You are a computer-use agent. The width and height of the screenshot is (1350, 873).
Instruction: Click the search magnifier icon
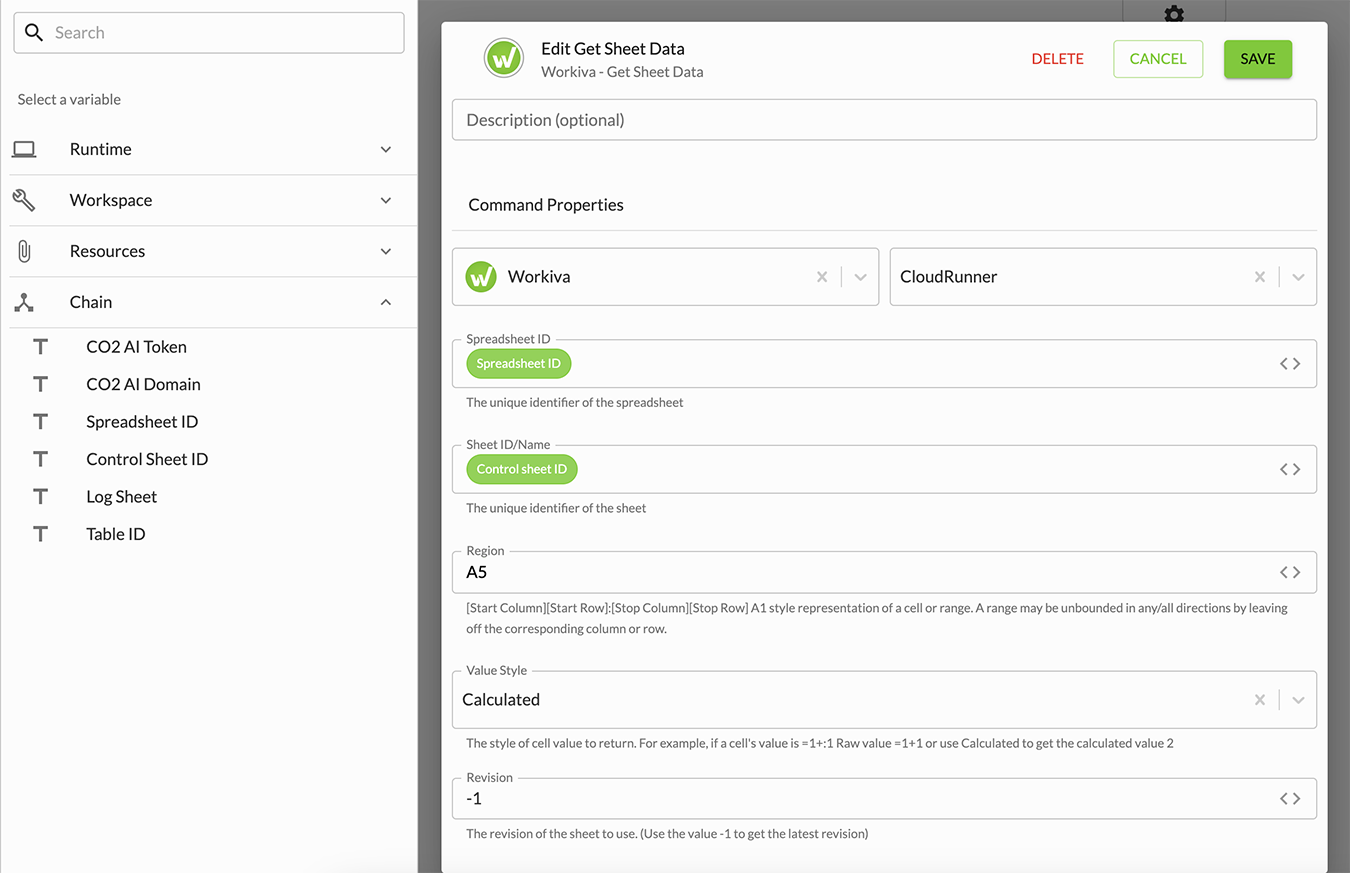tap(34, 33)
